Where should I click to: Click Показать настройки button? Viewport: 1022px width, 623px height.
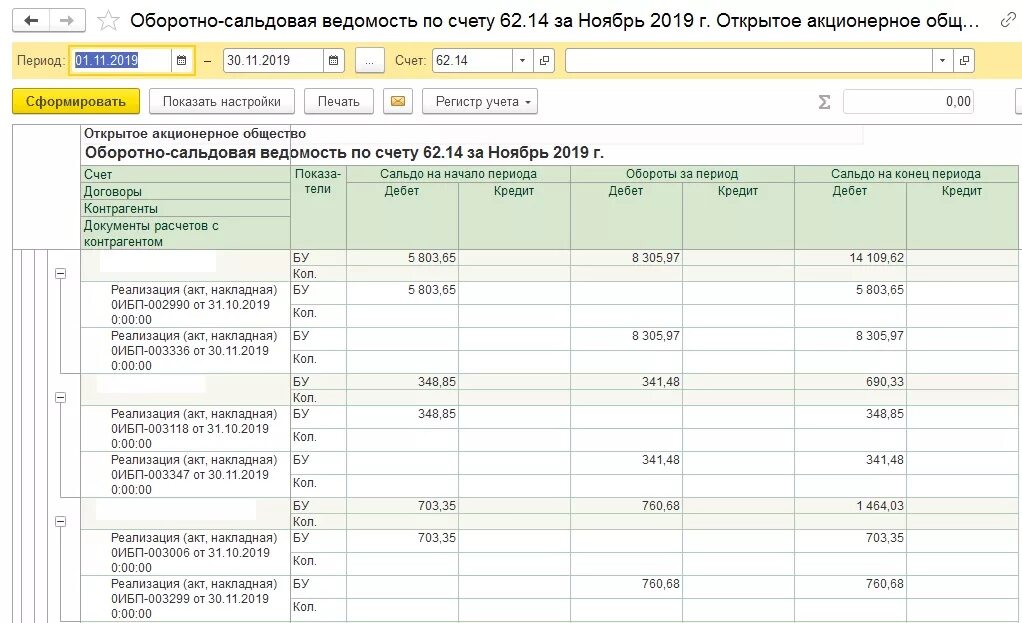pos(222,102)
